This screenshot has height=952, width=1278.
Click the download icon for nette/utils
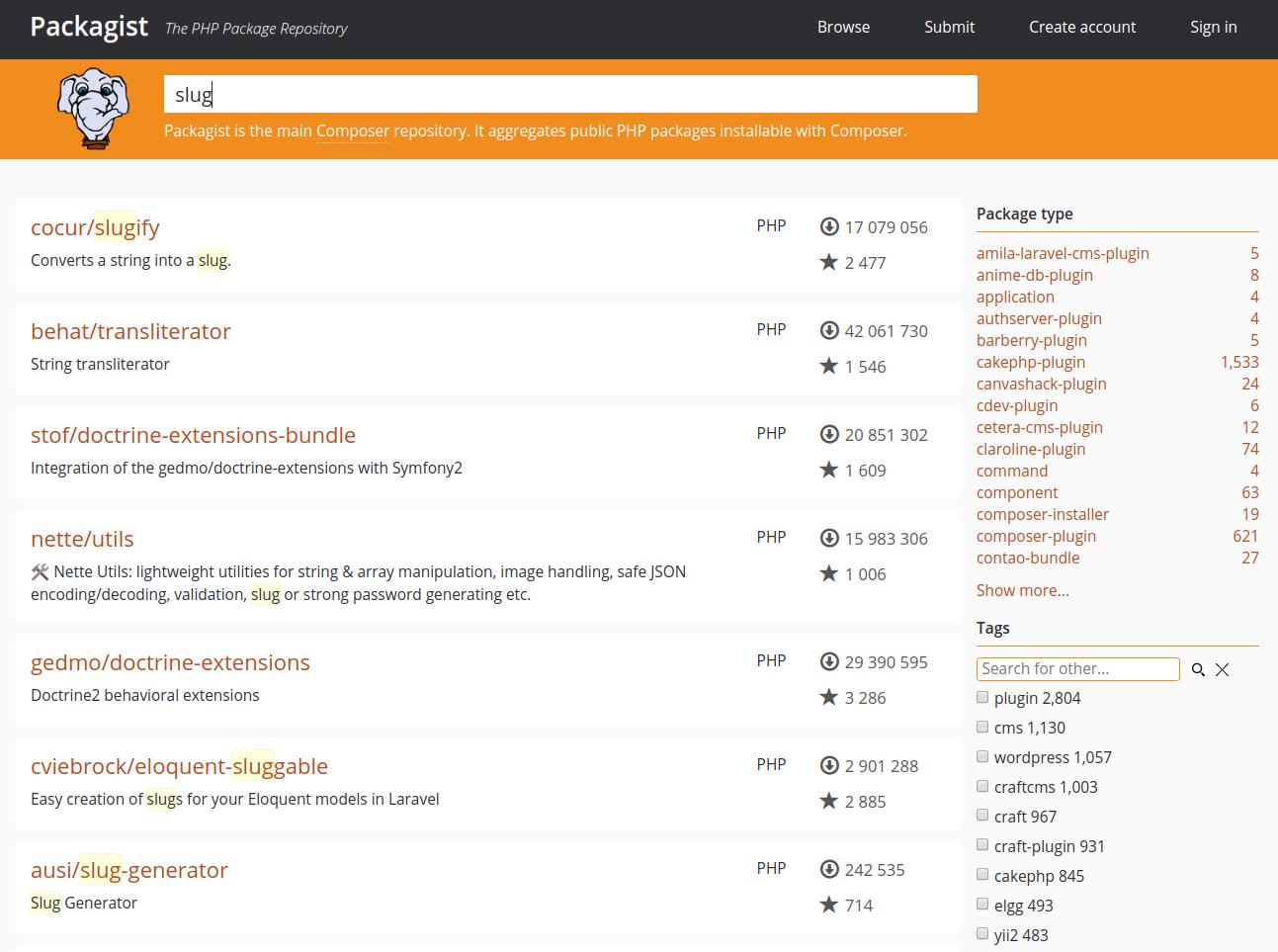pyautogui.click(x=829, y=538)
